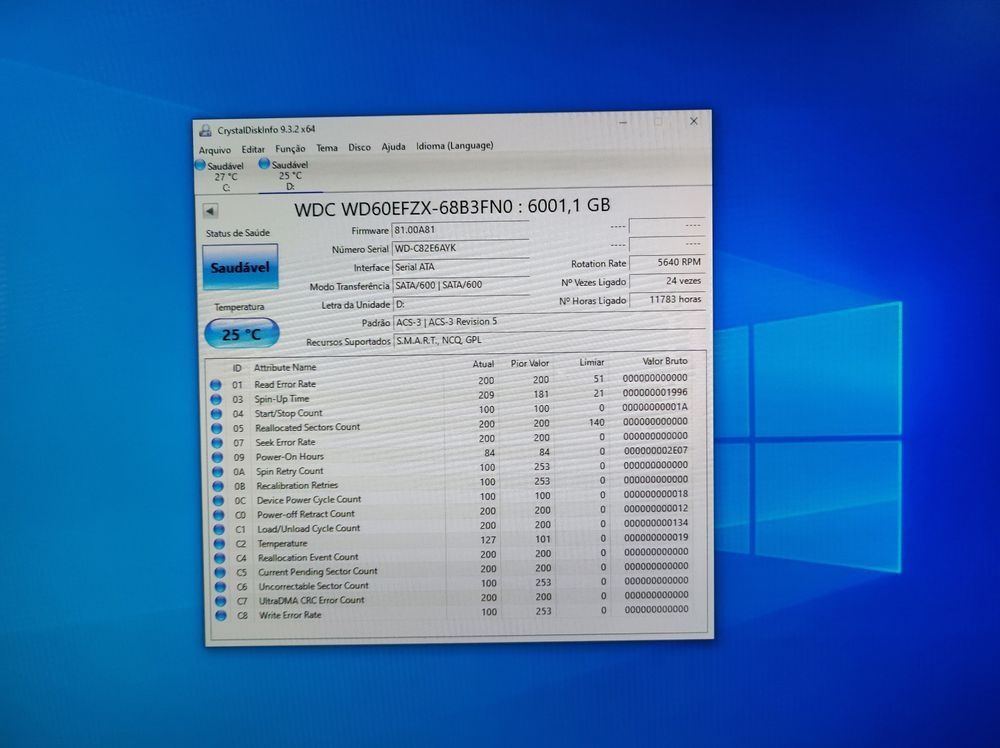The height and width of the screenshot is (748, 1000).
Task: Click status icon for Uncorrectable Sector Count
Action: (x=220, y=587)
